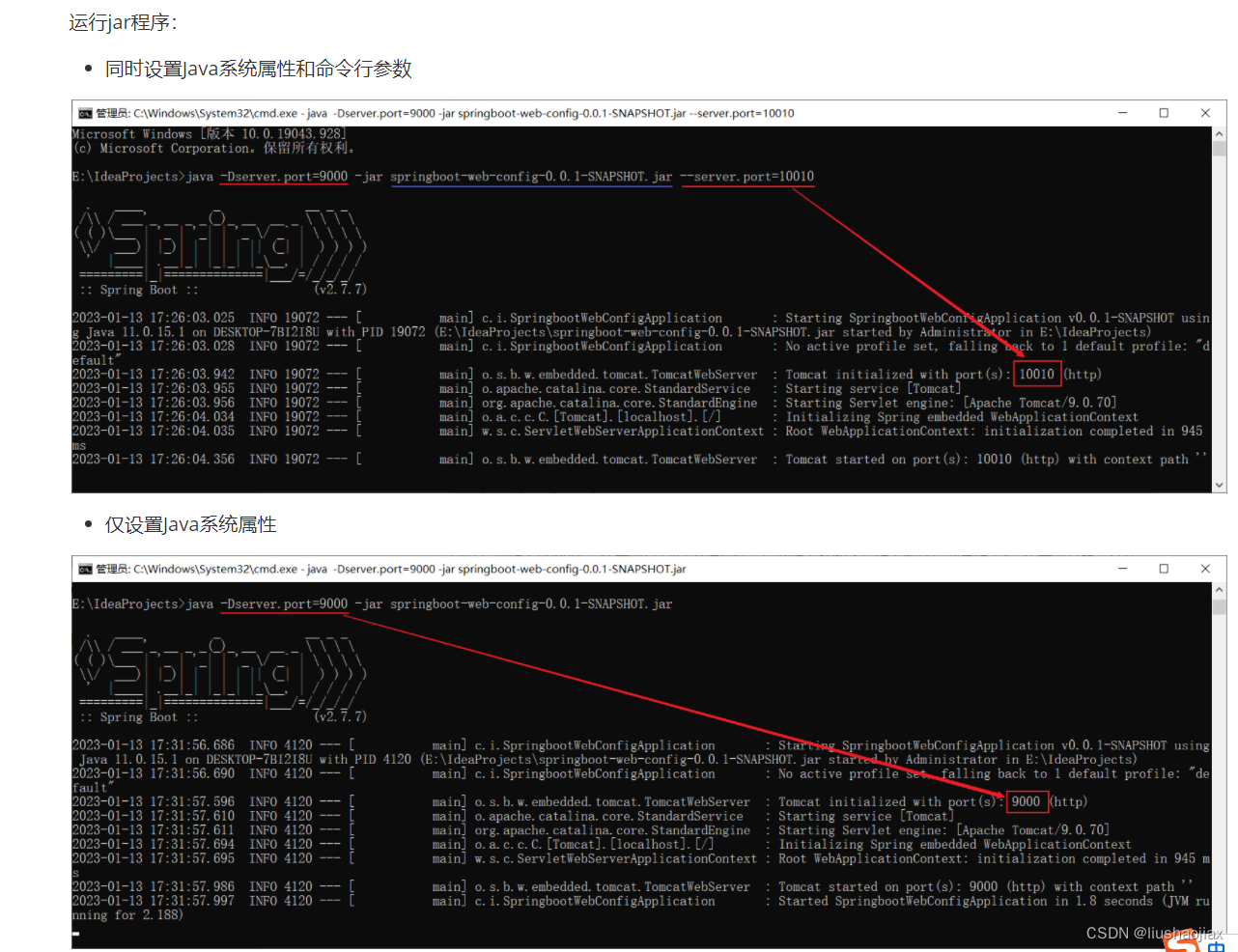Screen dimensions: 1238x952
Task: Click "--server.port=10010" in the first console command
Action: pos(747,177)
